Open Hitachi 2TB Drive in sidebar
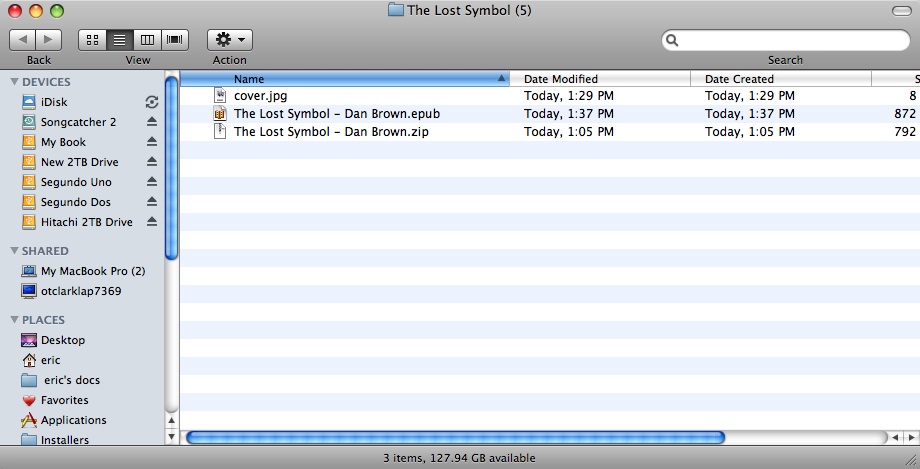 point(86,222)
